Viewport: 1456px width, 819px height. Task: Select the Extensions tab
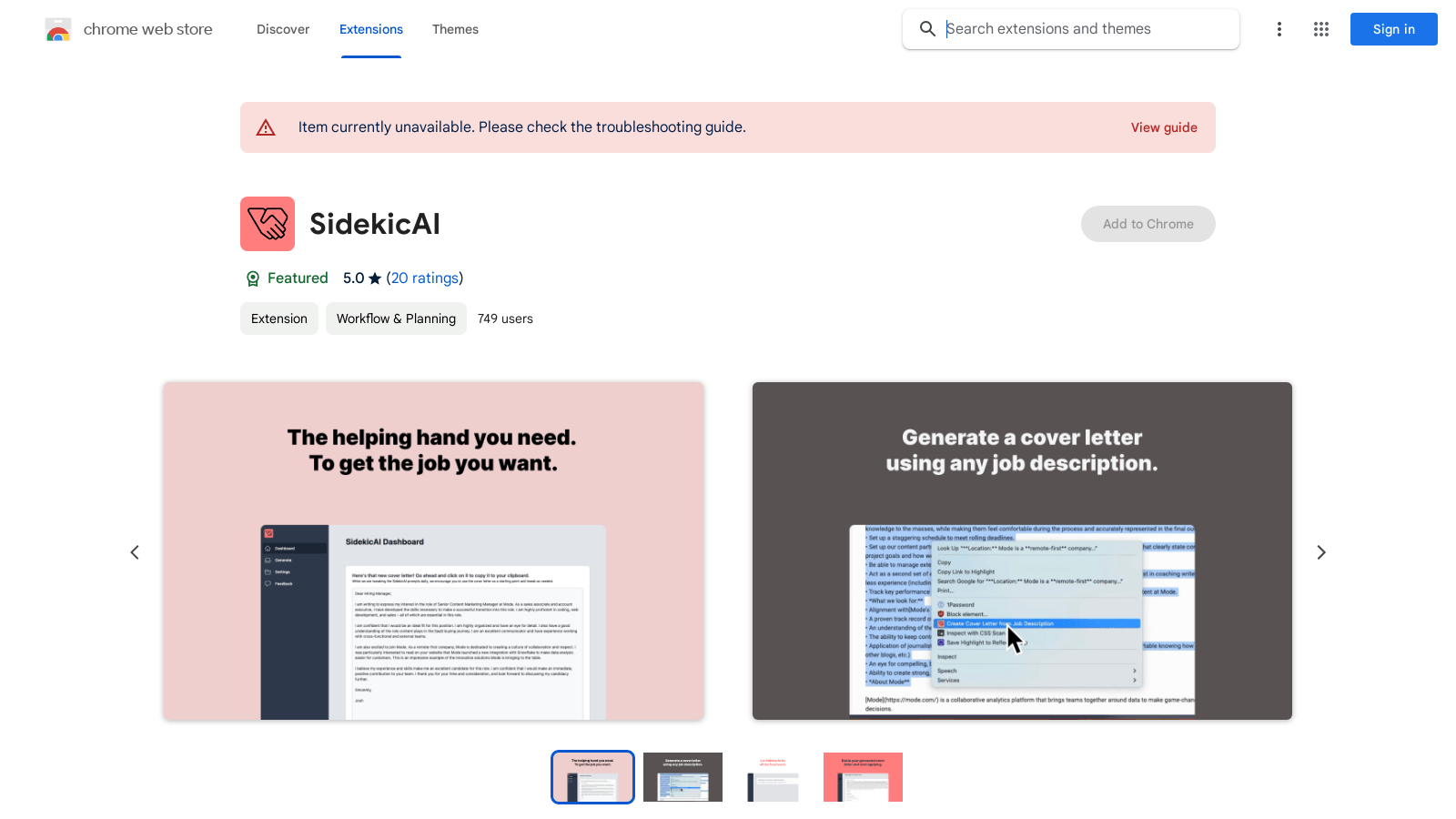371,29
